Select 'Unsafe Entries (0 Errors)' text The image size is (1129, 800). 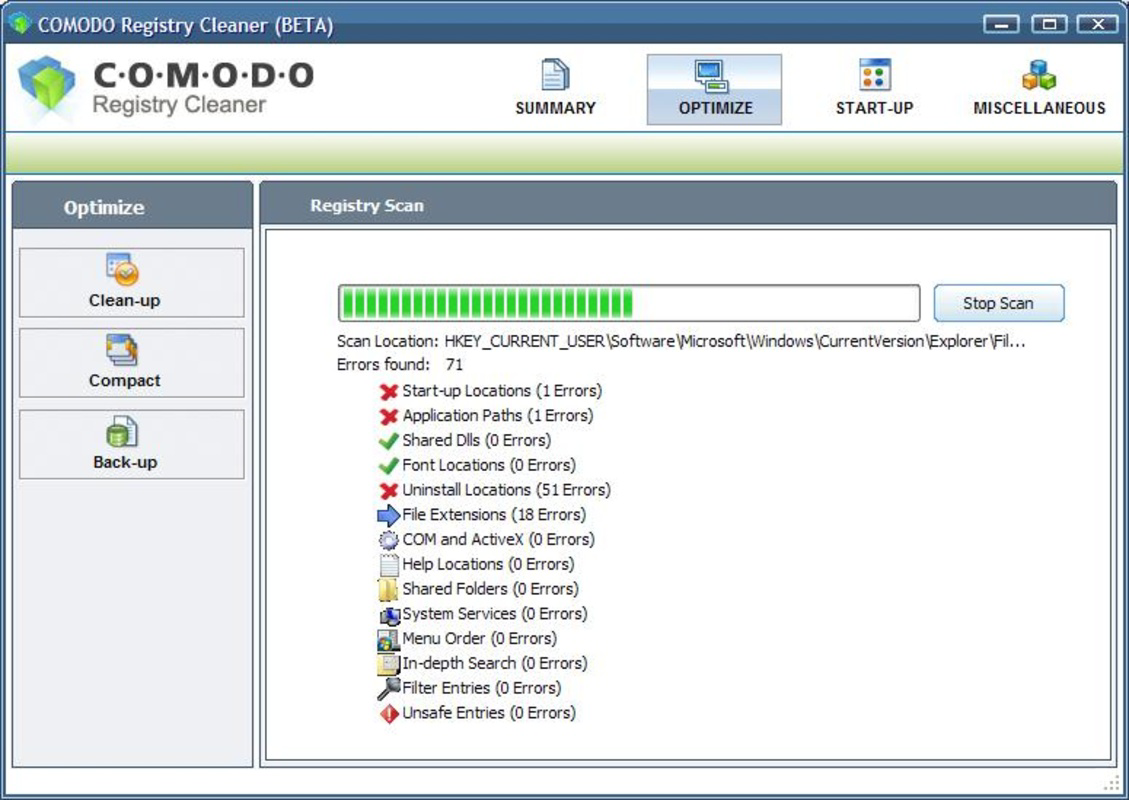489,713
